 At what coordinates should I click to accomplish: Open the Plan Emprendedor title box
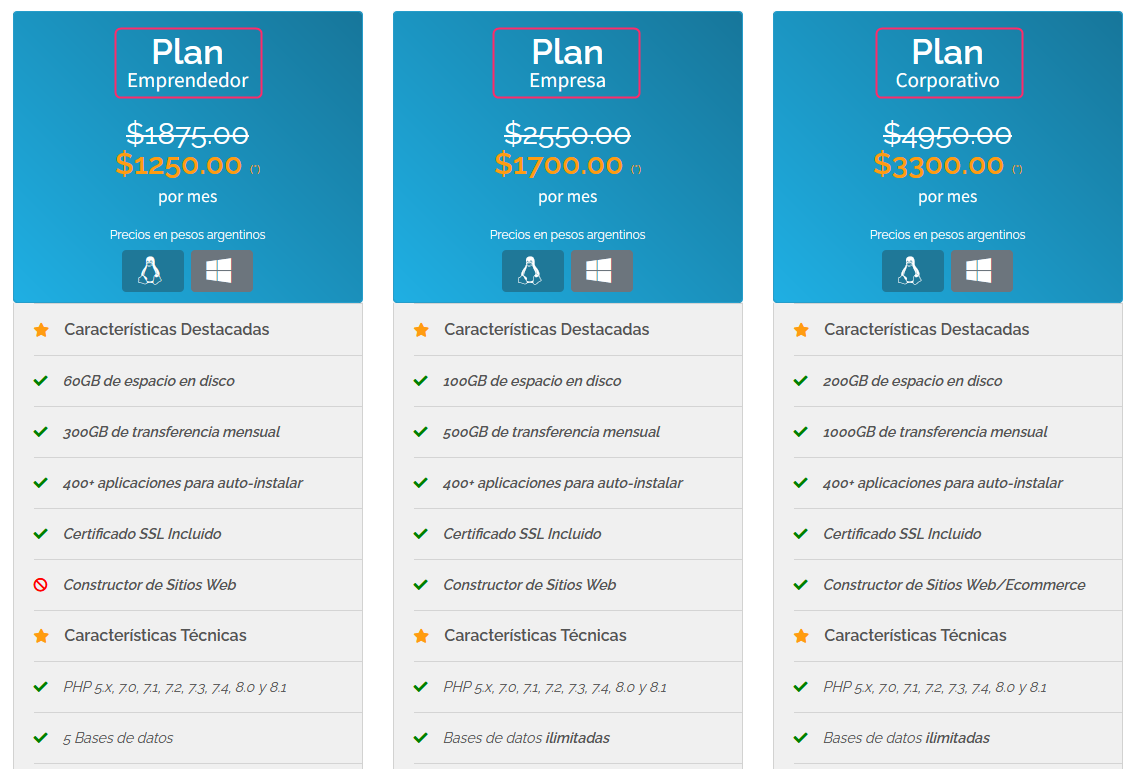188,63
